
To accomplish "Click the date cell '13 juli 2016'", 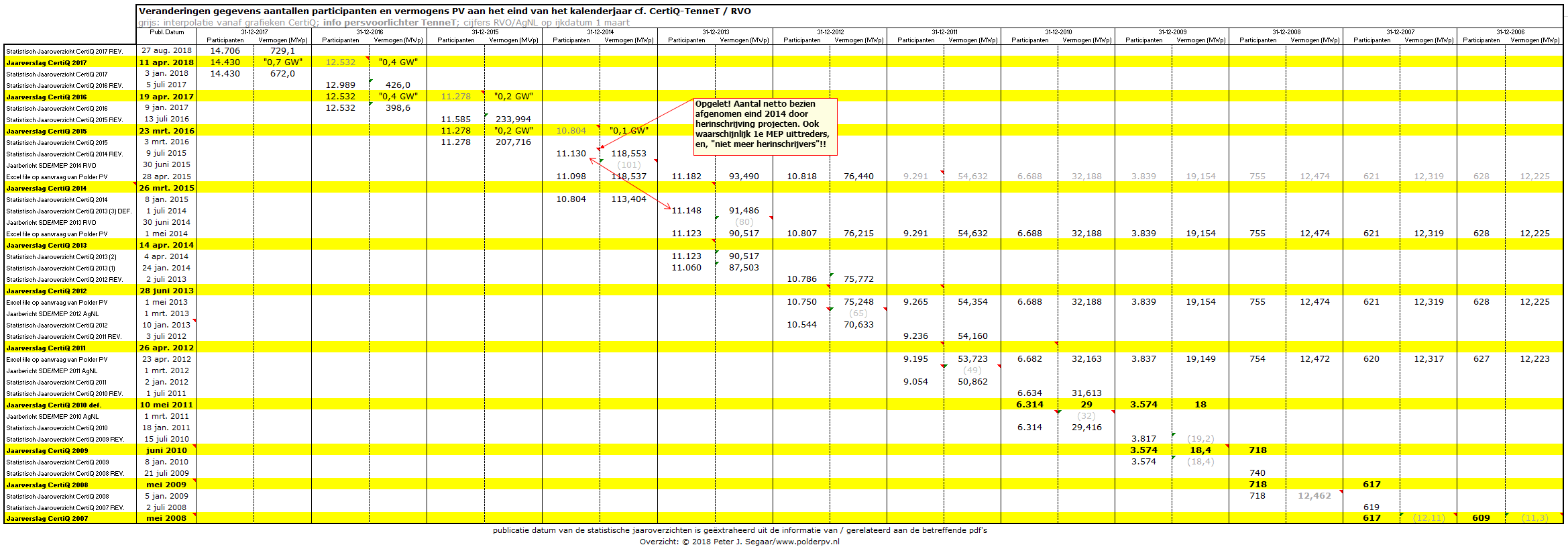I will [x=166, y=119].
